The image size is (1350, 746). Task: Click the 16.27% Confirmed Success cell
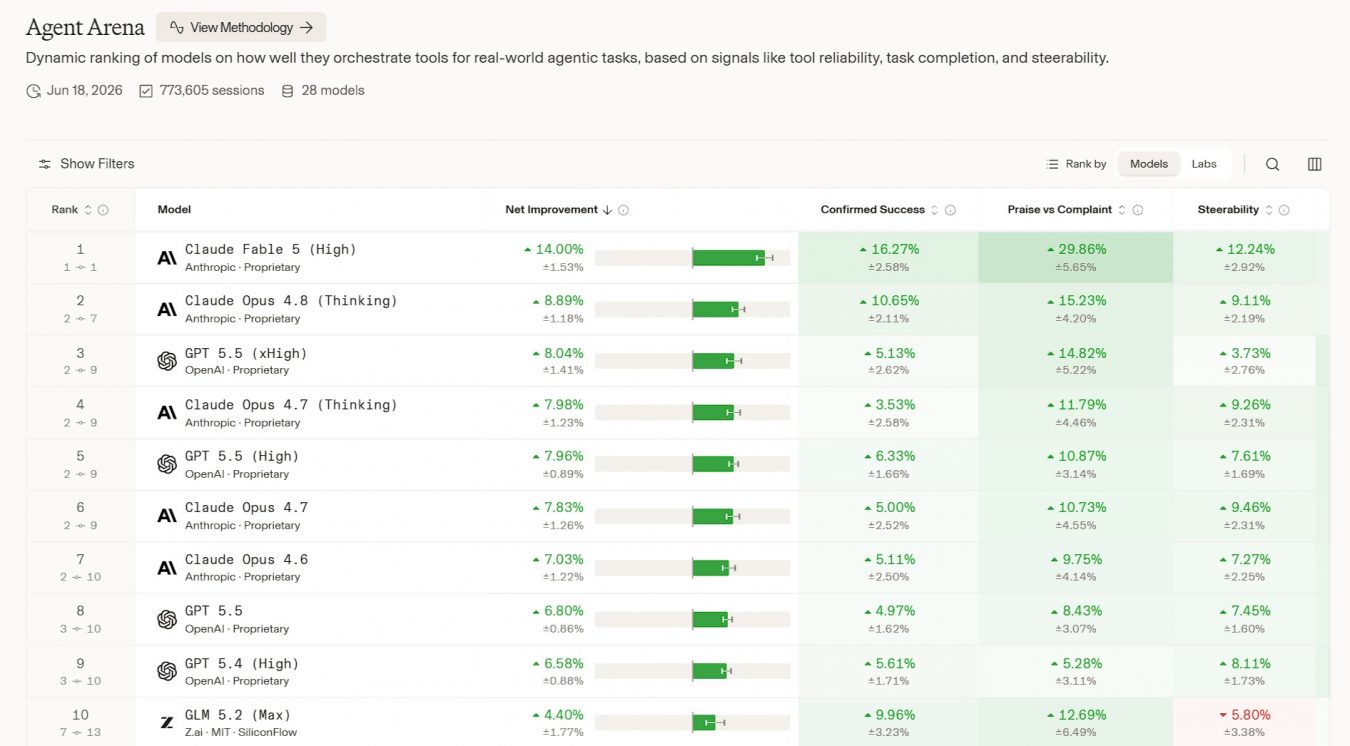click(x=888, y=258)
